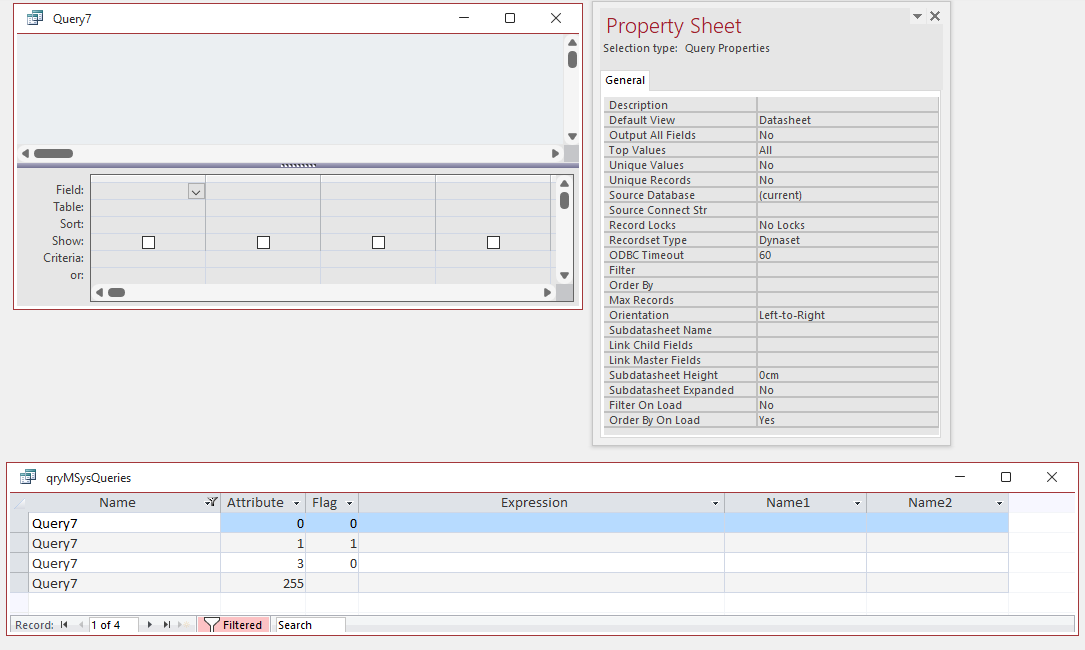Screen dimensions: 1085x650
Task: Go to the next record
Action: pos(149,624)
